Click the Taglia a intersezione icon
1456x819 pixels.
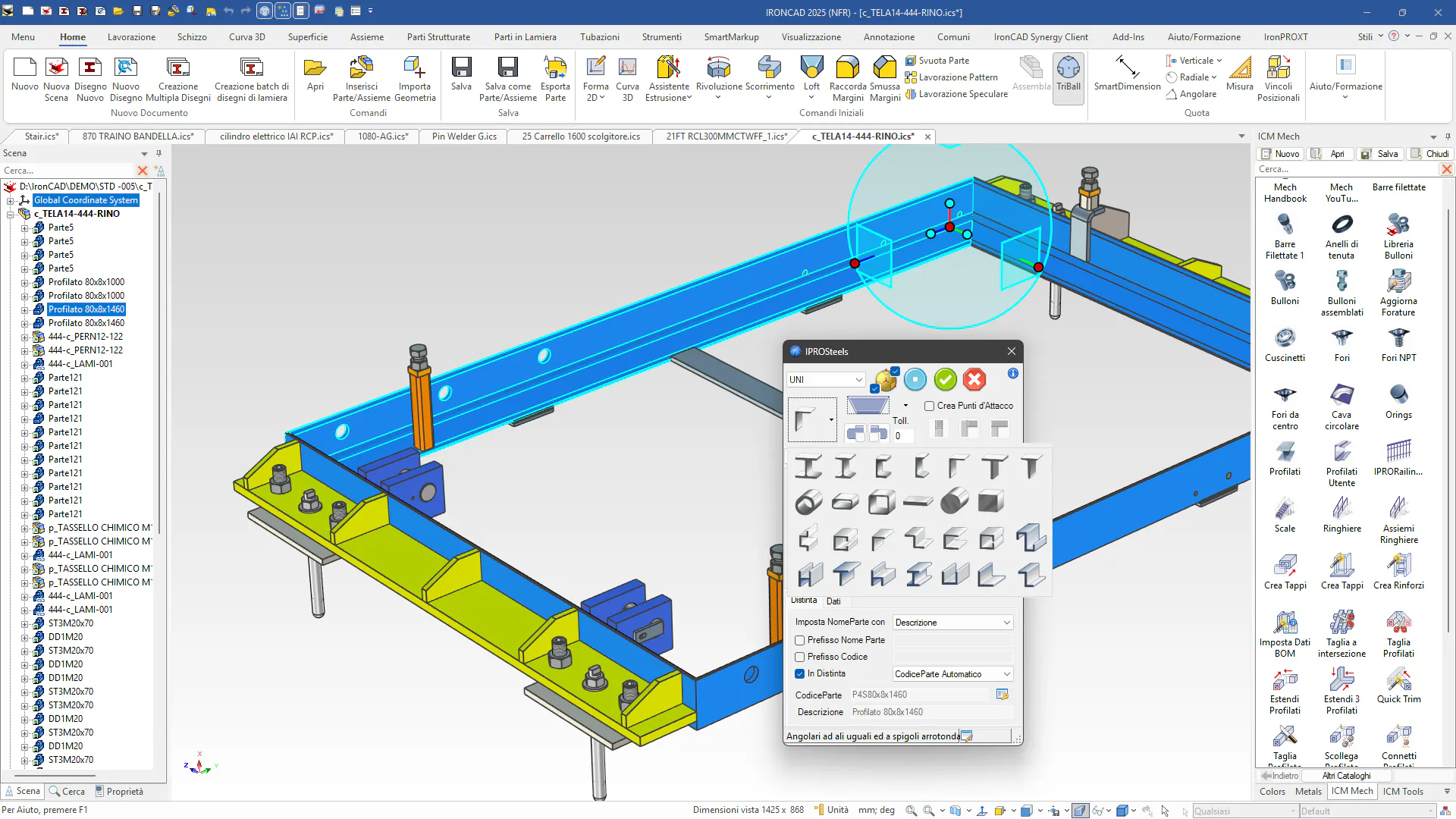(x=1341, y=623)
